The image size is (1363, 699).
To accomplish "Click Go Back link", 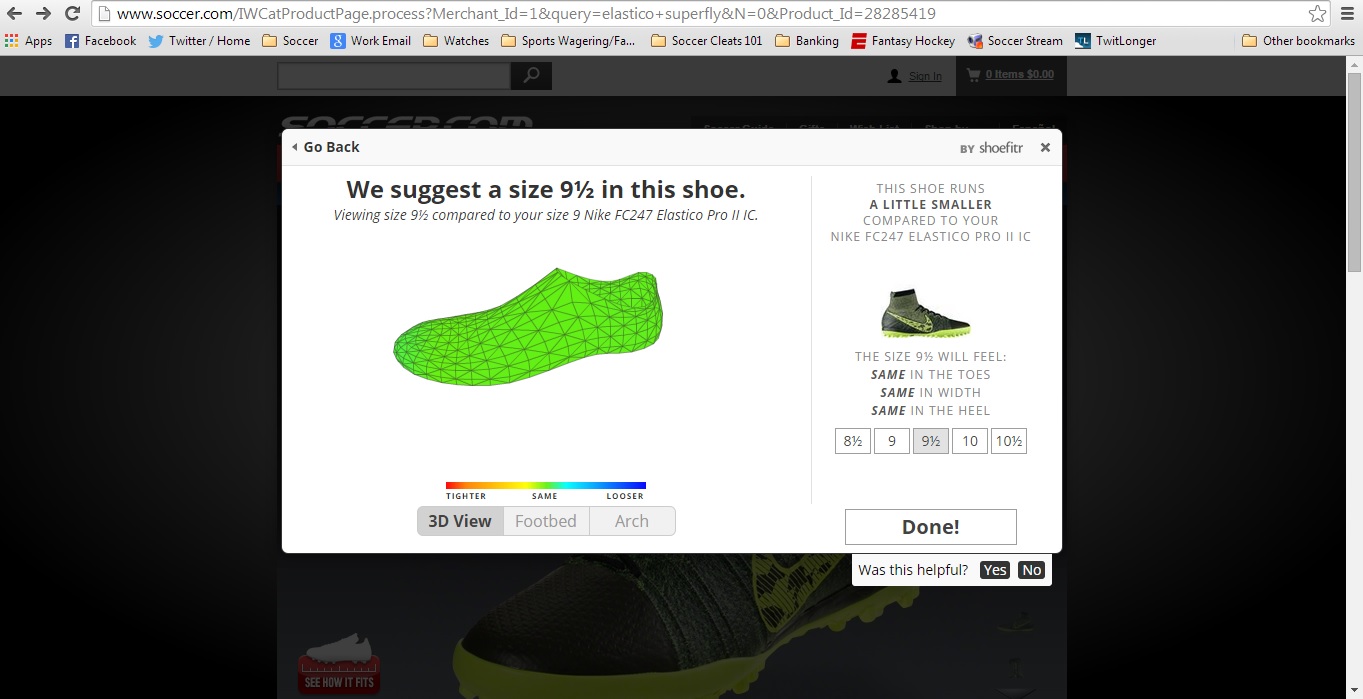I will [326, 147].
